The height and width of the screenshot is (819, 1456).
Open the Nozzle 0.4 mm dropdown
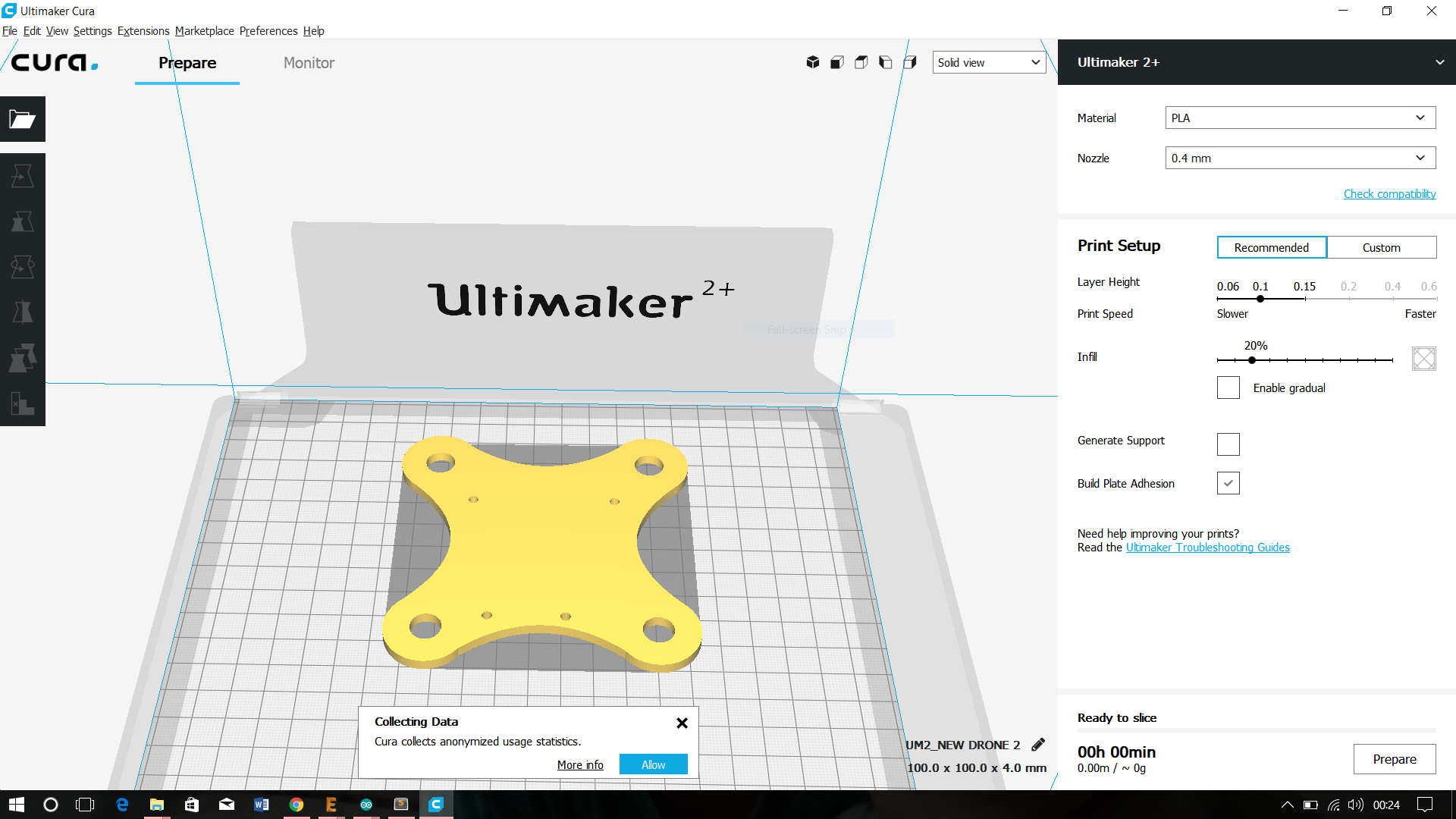pyautogui.click(x=1300, y=158)
